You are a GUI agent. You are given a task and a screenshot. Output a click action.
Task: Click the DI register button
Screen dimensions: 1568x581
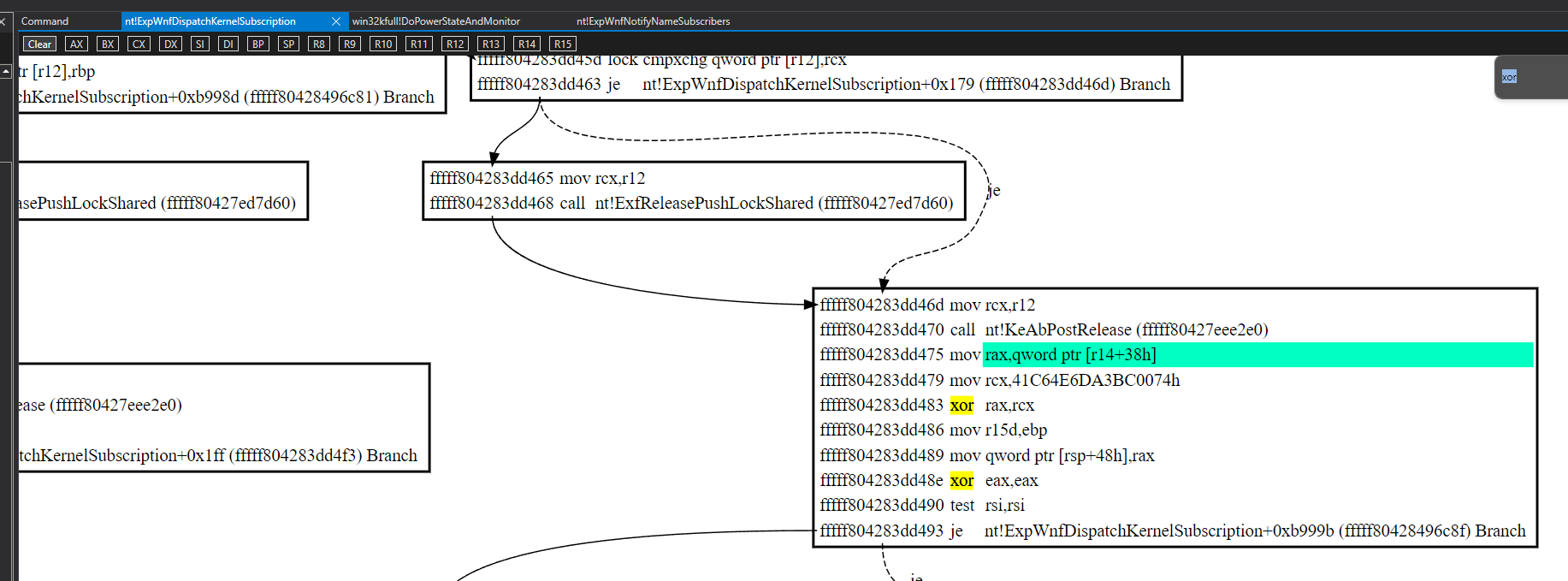pyautogui.click(x=228, y=44)
